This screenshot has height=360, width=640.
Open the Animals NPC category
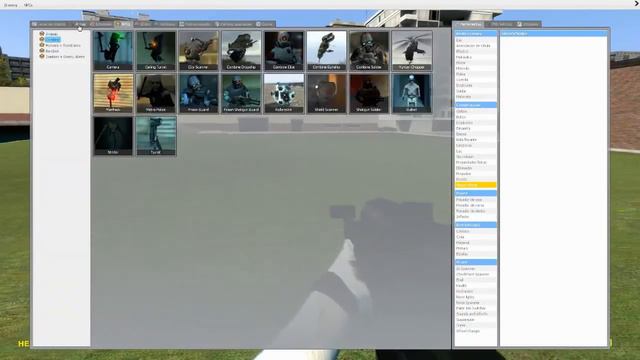pos(51,34)
